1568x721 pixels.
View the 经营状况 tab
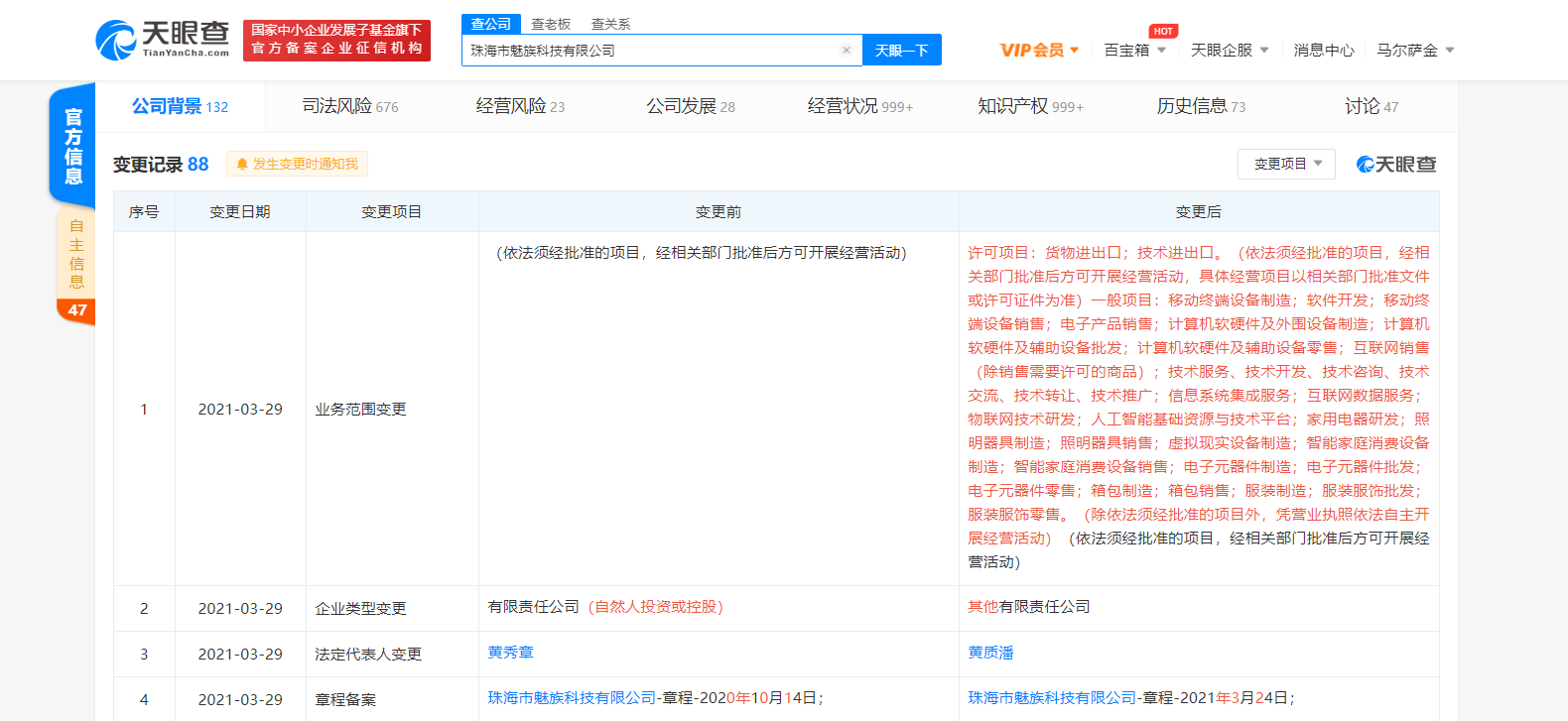860,106
